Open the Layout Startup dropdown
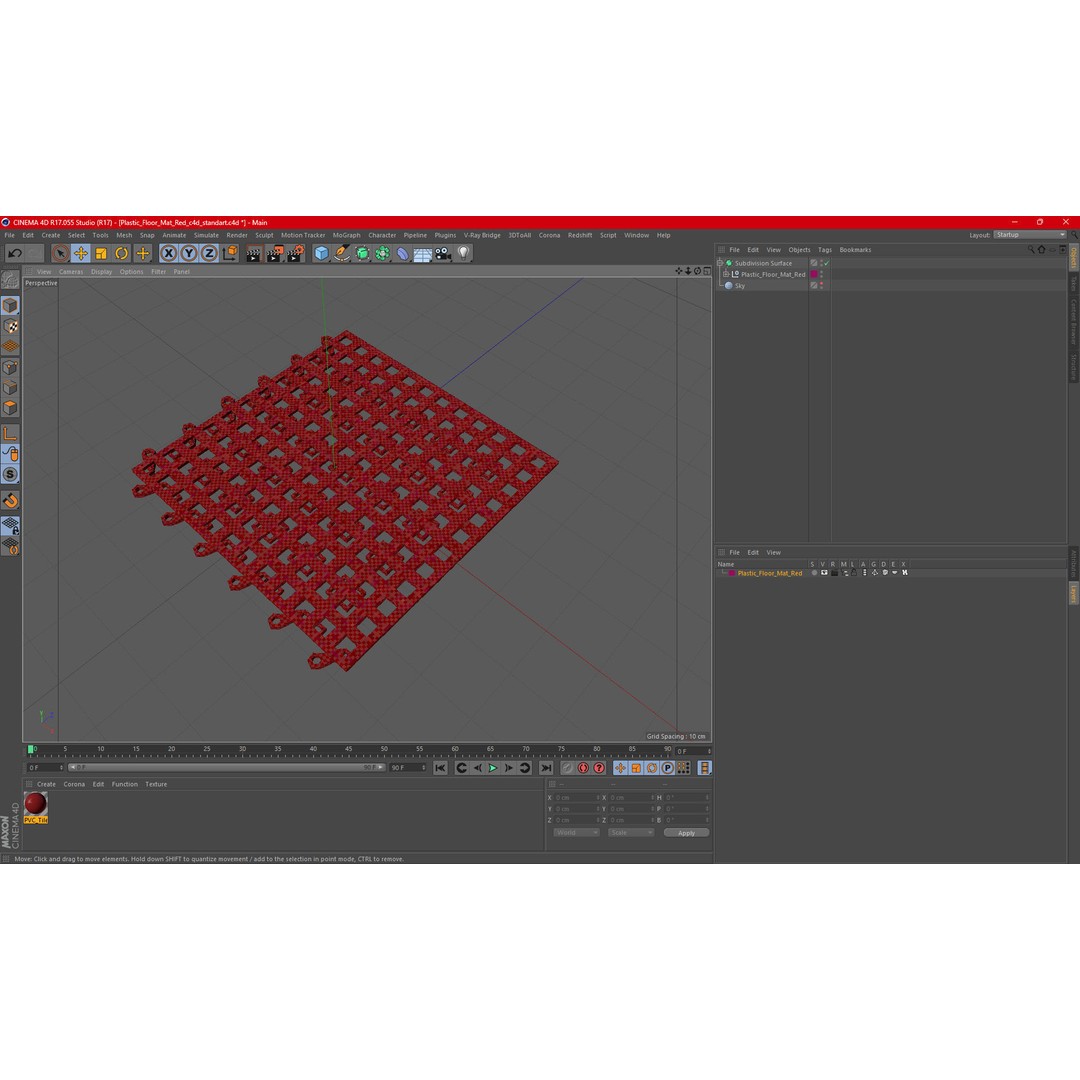This screenshot has height=1080, width=1080. pos(1030,235)
